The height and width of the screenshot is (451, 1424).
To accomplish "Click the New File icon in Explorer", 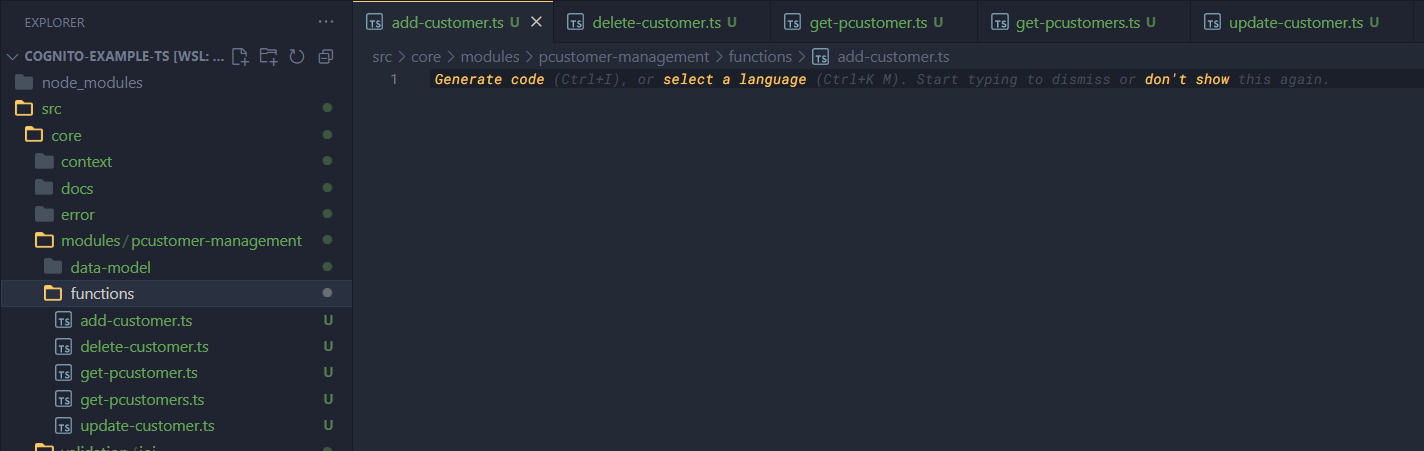I will coord(240,56).
